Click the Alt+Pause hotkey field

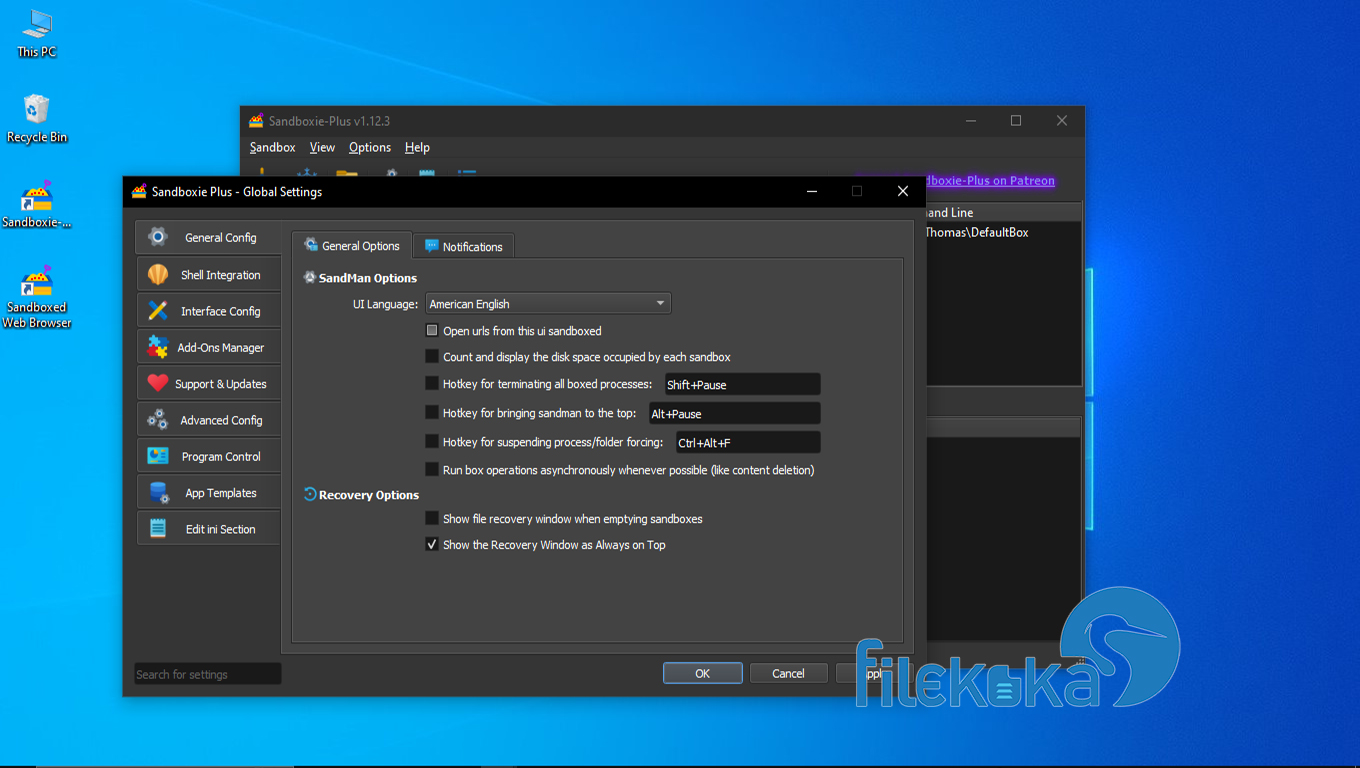734,413
